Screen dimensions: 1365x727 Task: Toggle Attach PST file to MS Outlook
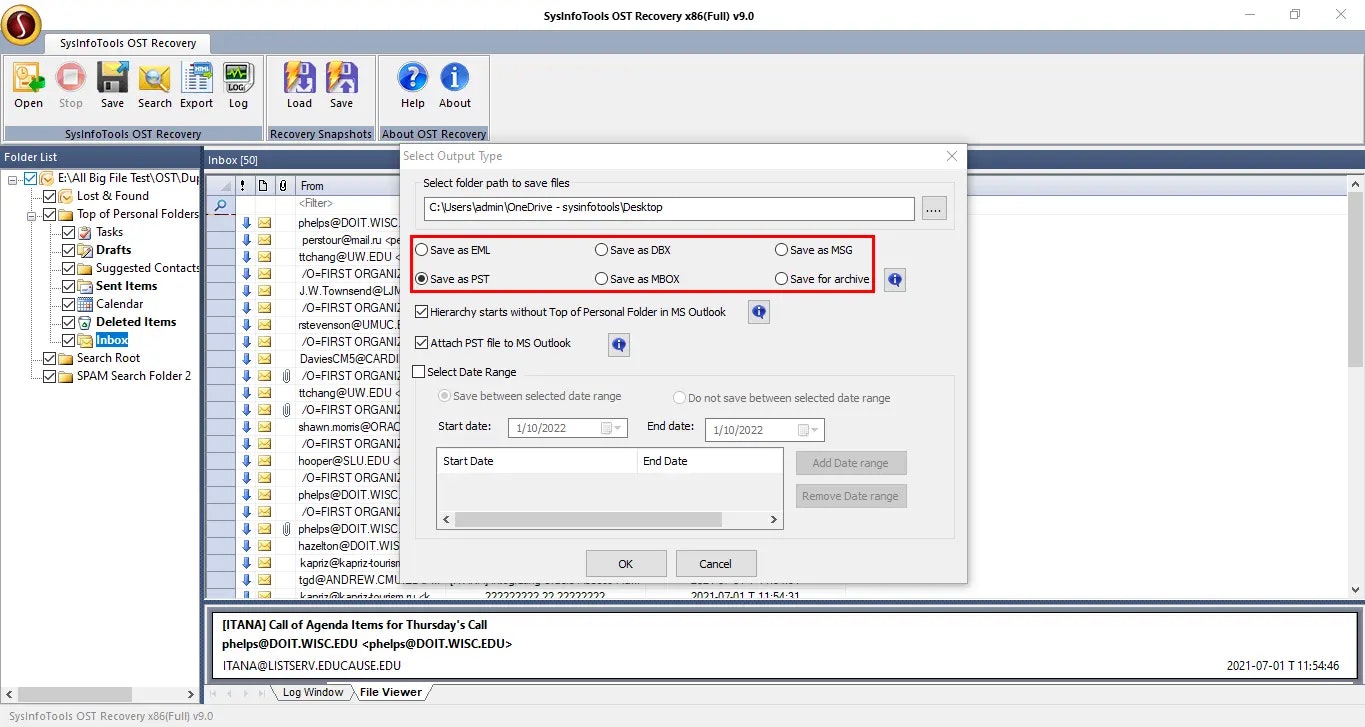[x=421, y=343]
